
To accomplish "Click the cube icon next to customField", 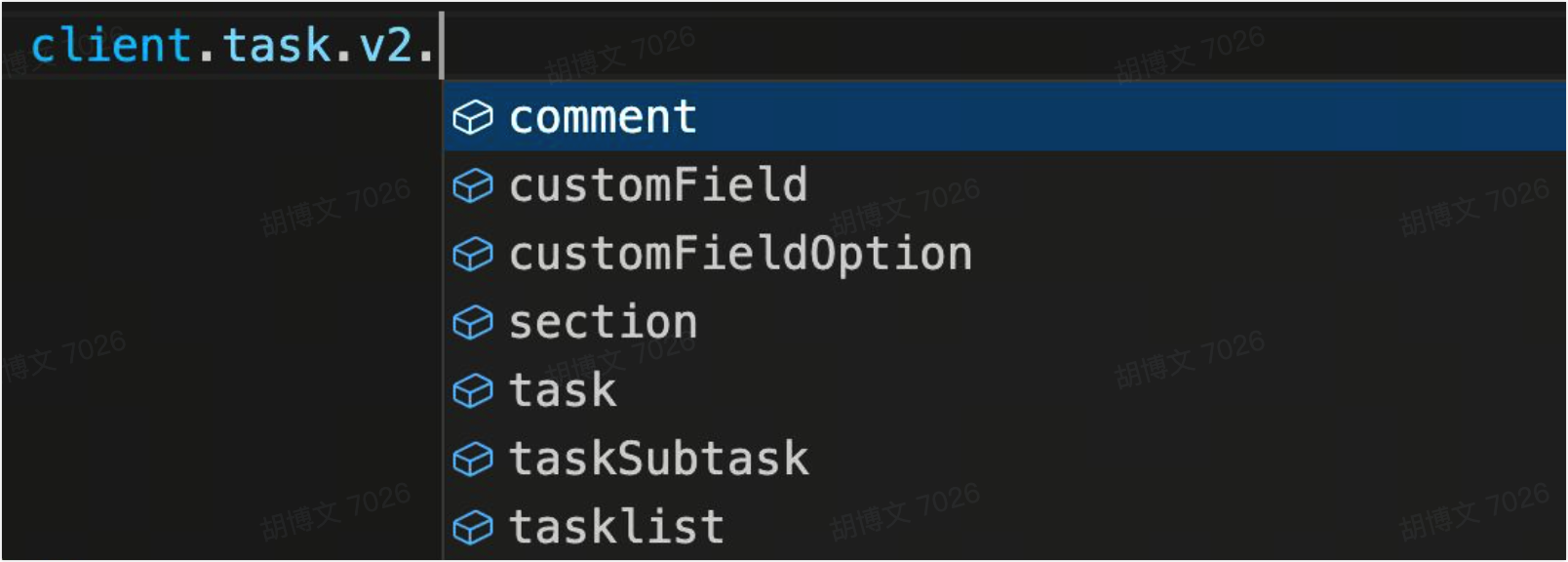I will (473, 185).
